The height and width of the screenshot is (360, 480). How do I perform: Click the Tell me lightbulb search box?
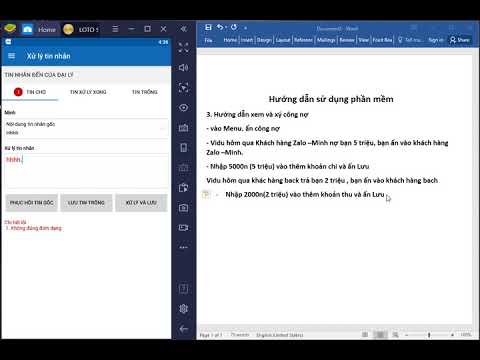(410, 40)
